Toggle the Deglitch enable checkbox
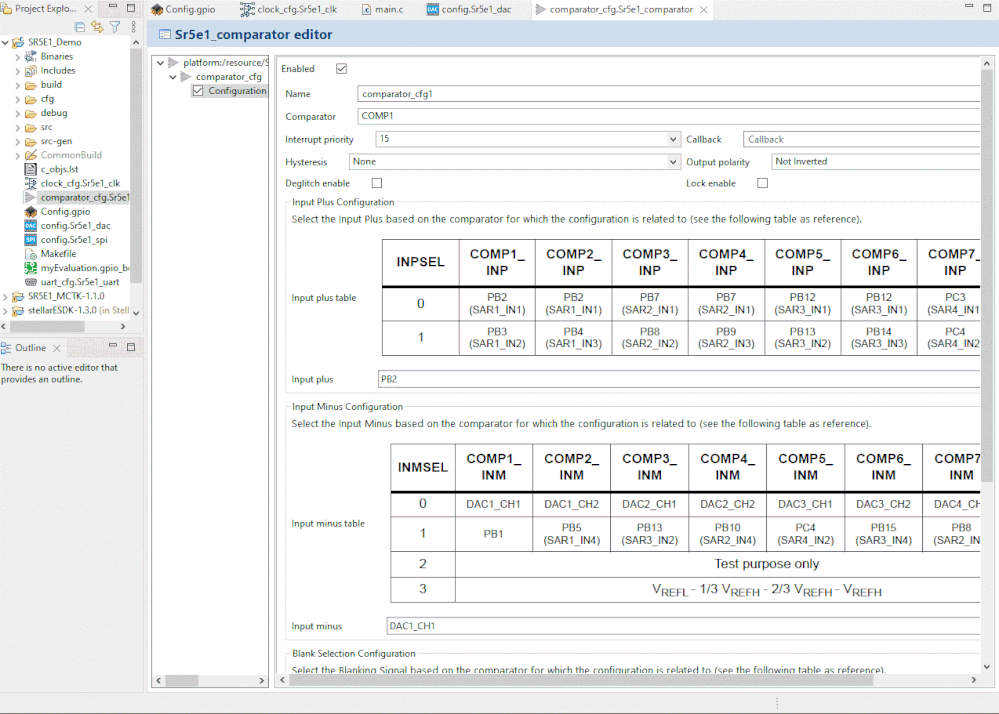The height and width of the screenshot is (714, 999). coord(377,183)
